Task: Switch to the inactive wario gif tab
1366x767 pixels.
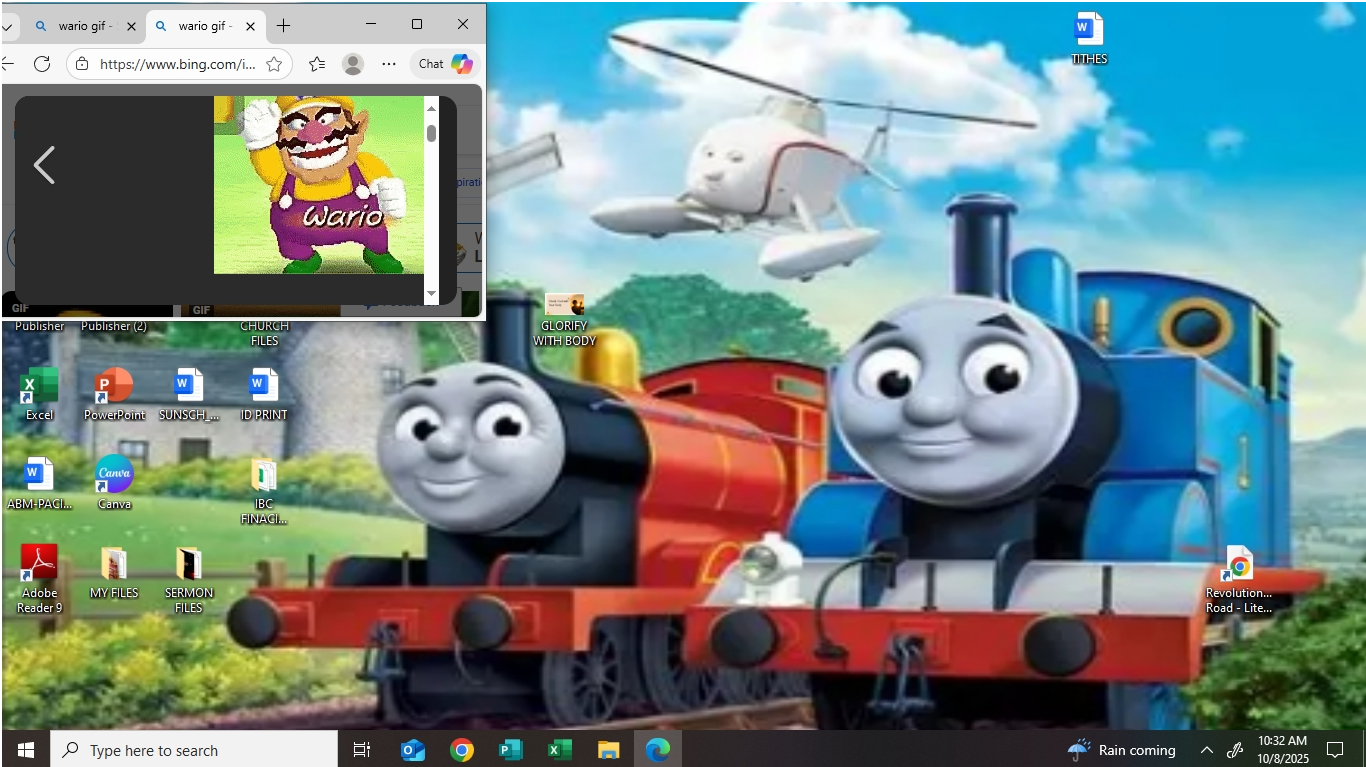Action: coord(85,26)
